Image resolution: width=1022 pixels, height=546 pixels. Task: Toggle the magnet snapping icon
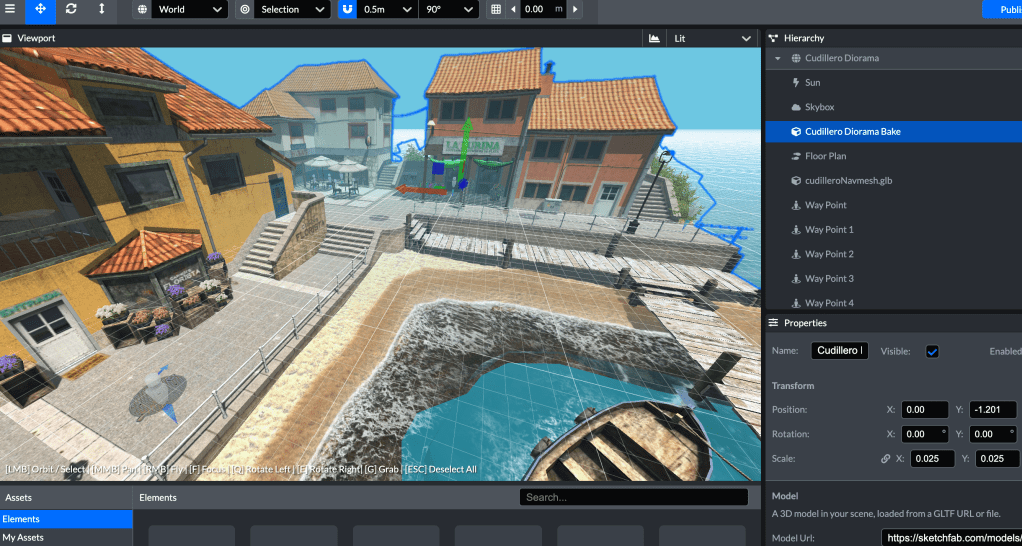pos(347,9)
